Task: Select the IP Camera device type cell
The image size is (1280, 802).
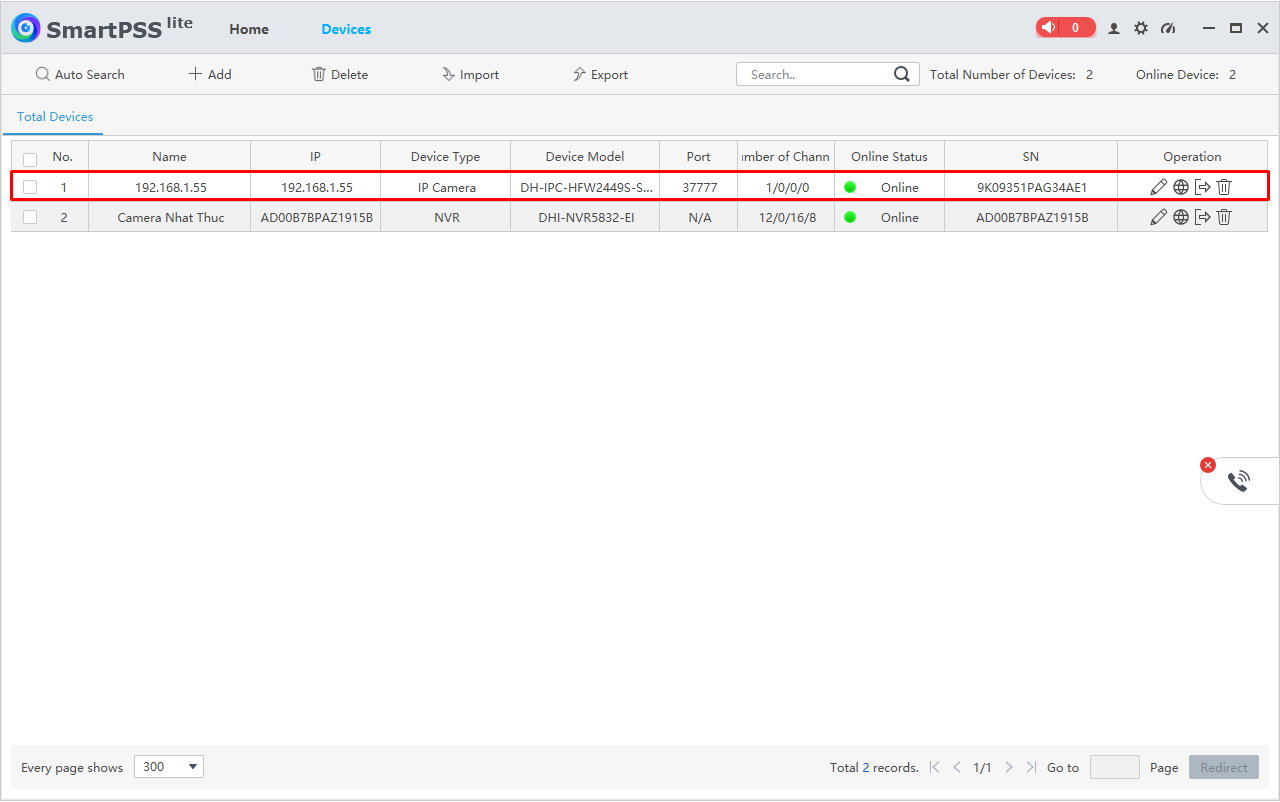Action: tap(446, 187)
